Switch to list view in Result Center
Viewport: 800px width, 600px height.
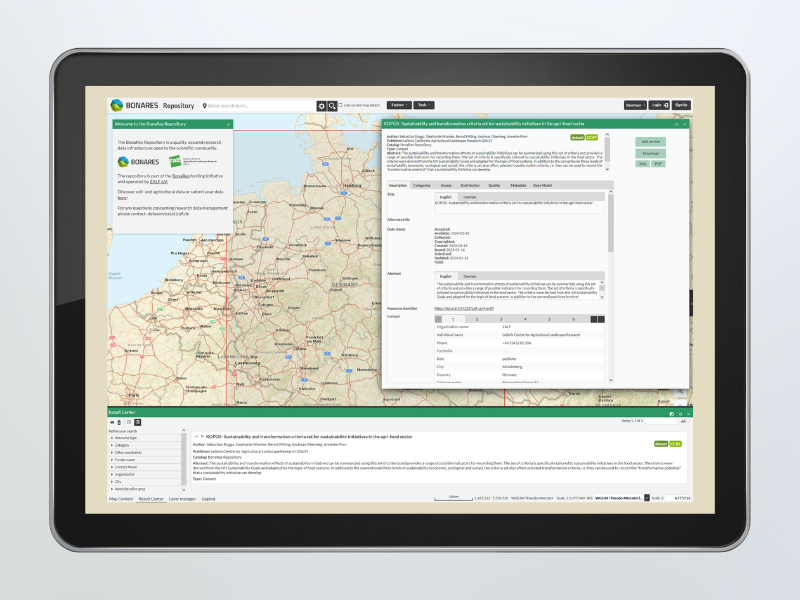click(138, 422)
